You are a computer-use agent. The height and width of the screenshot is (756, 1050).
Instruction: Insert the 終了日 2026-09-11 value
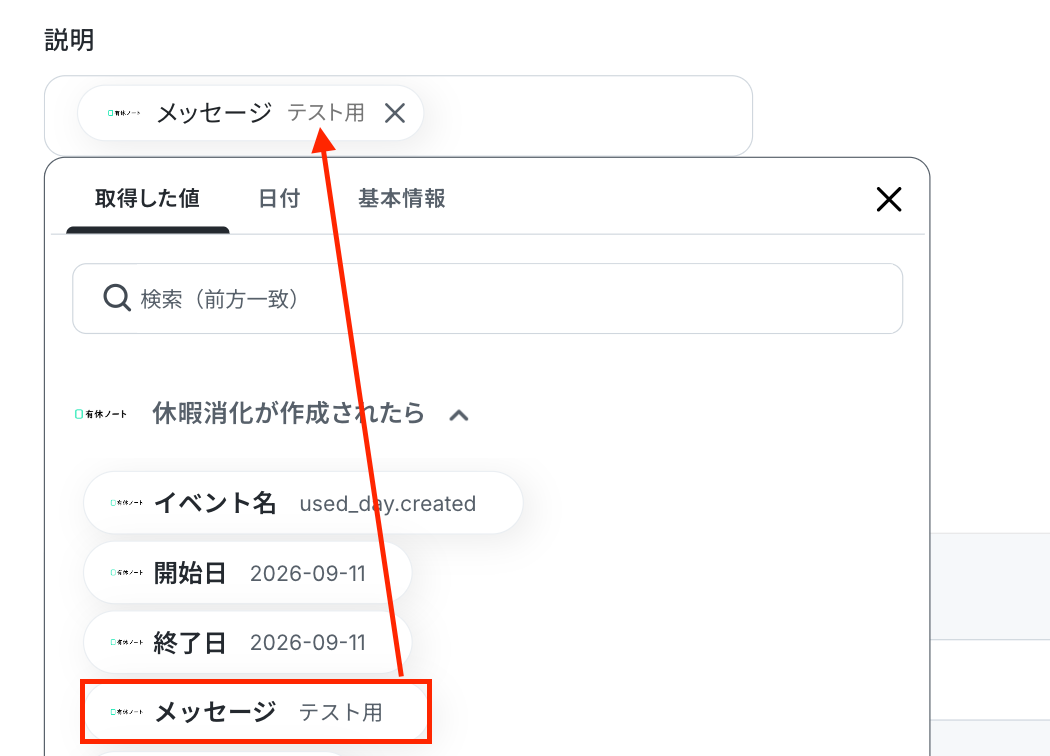pos(247,642)
